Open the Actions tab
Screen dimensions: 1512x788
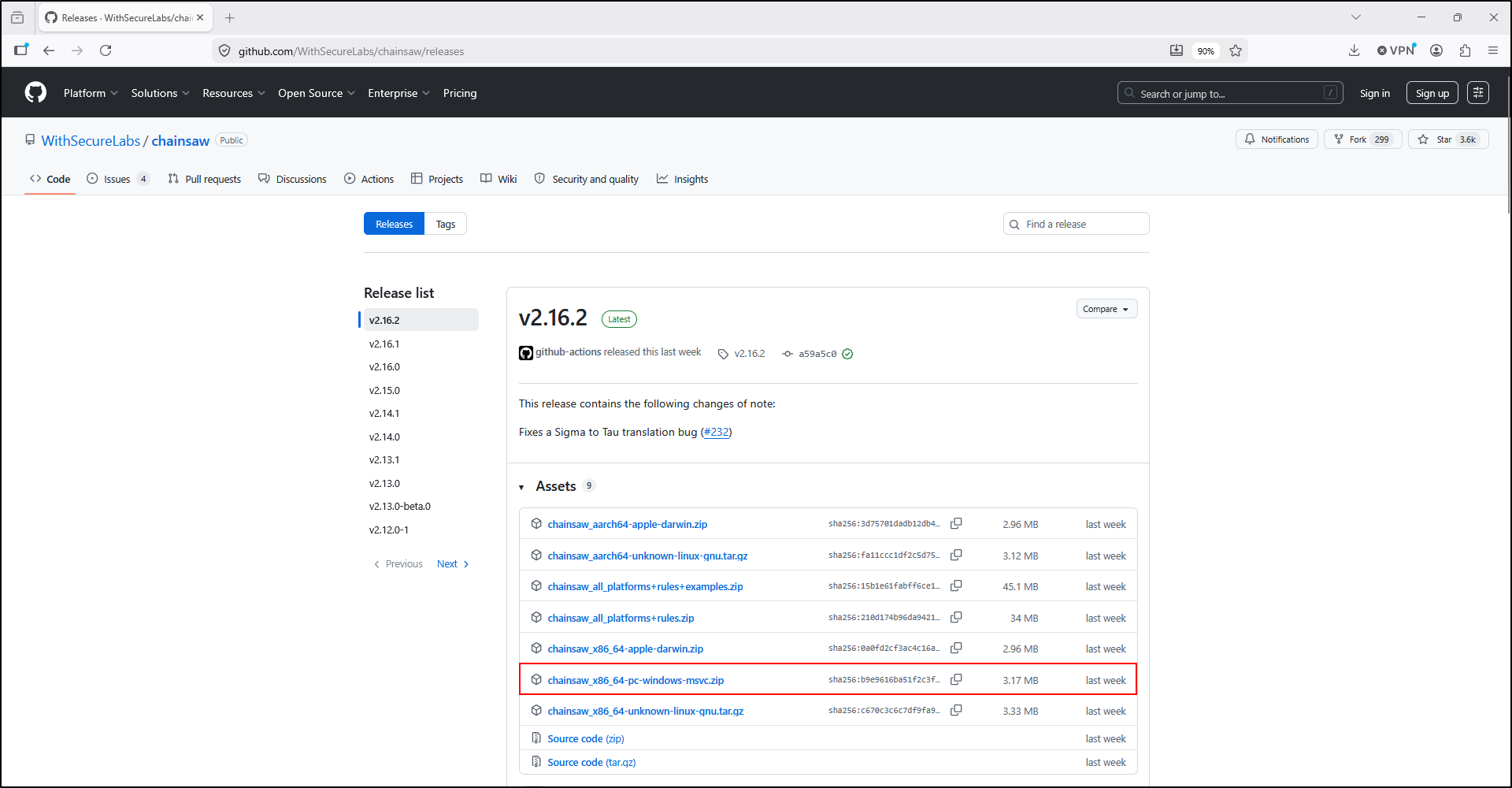[369, 179]
